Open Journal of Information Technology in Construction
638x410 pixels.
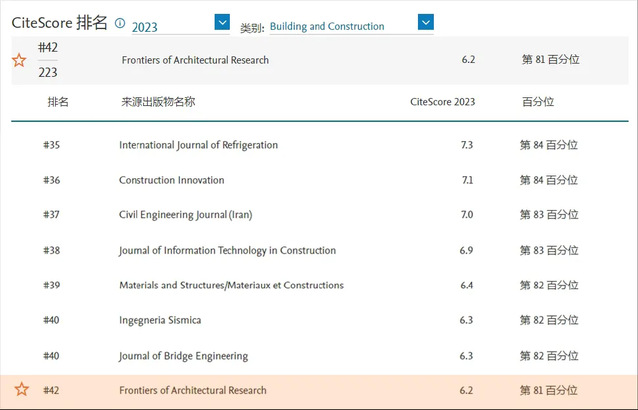(227, 250)
